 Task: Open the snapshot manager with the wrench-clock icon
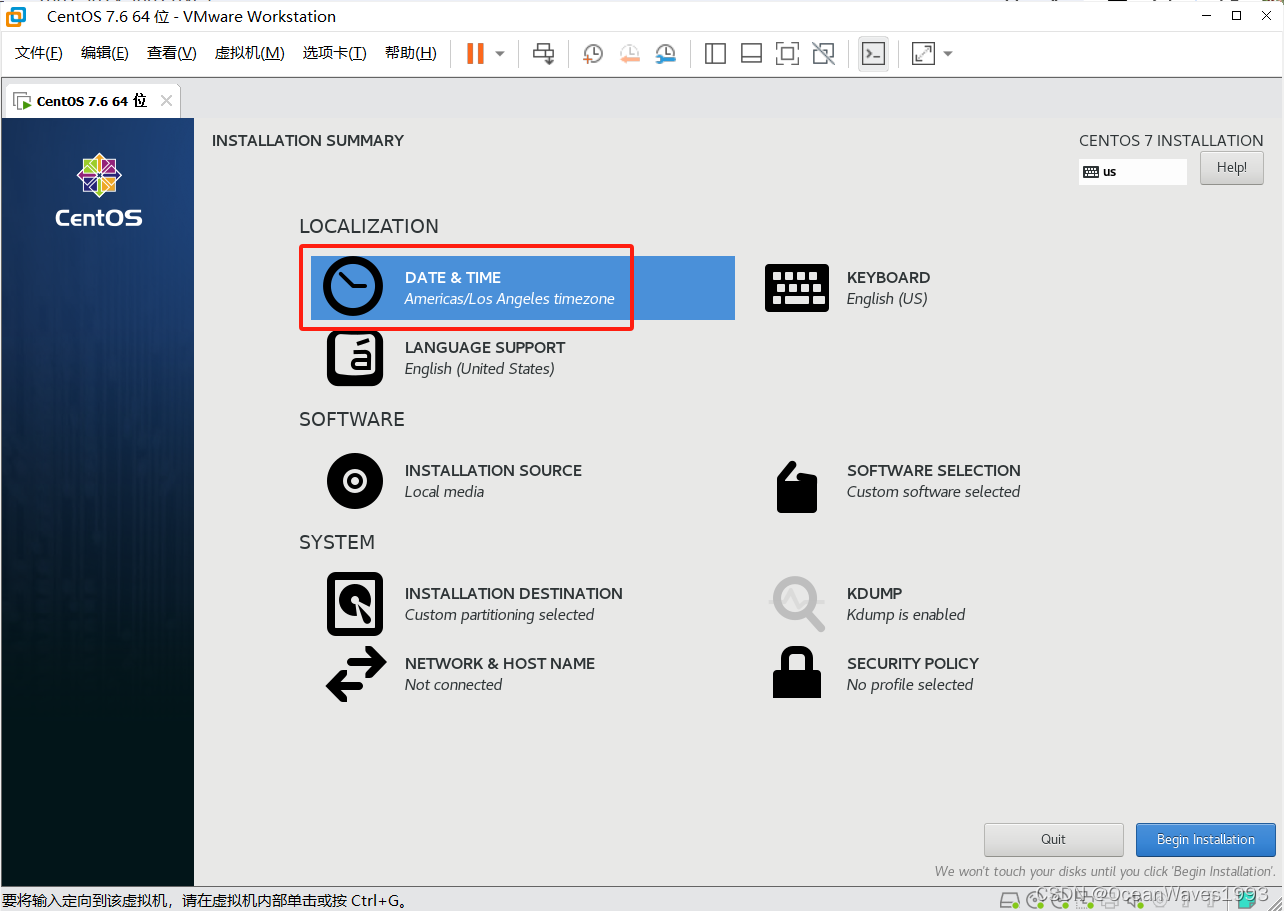click(x=665, y=54)
